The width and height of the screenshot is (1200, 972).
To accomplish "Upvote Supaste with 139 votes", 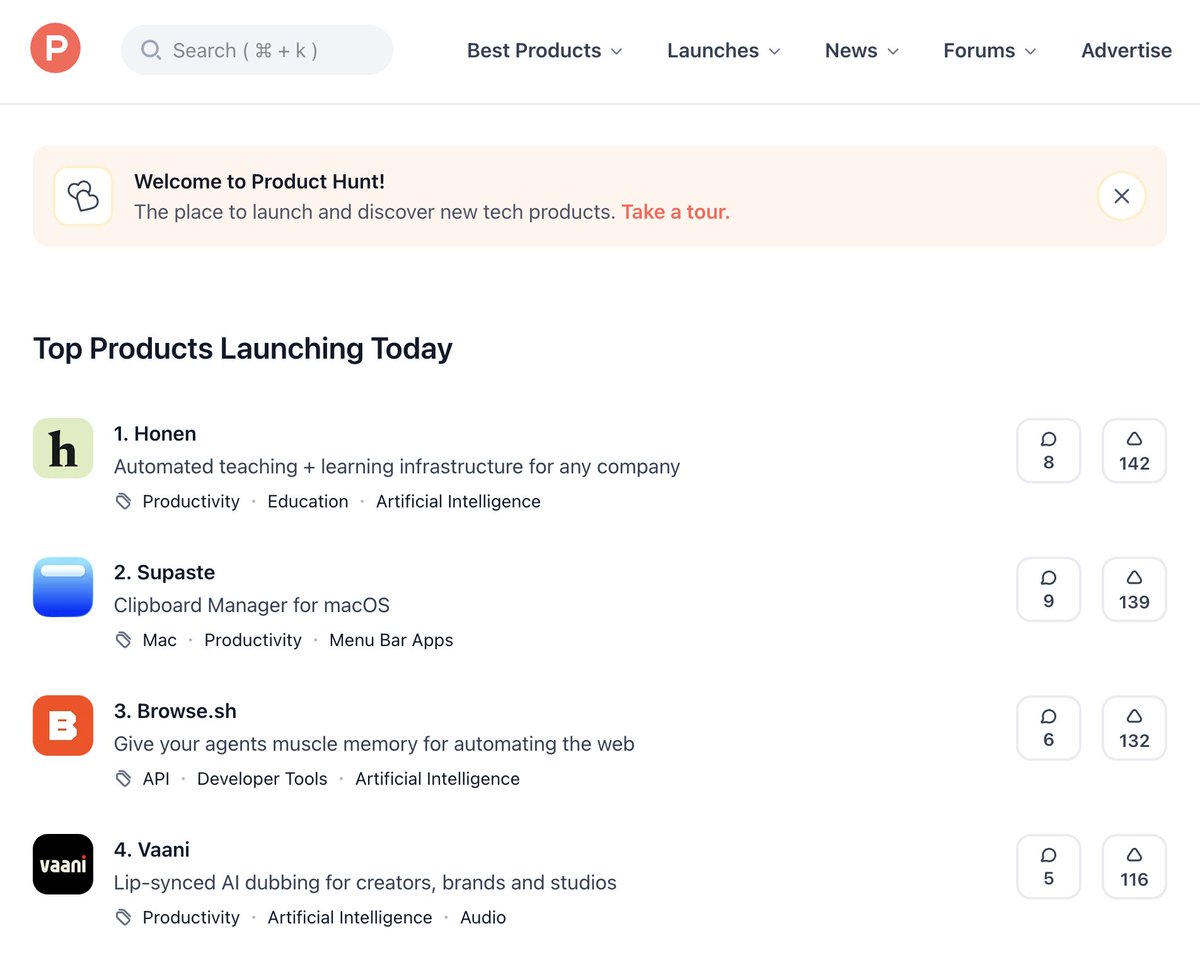I will [1134, 590].
